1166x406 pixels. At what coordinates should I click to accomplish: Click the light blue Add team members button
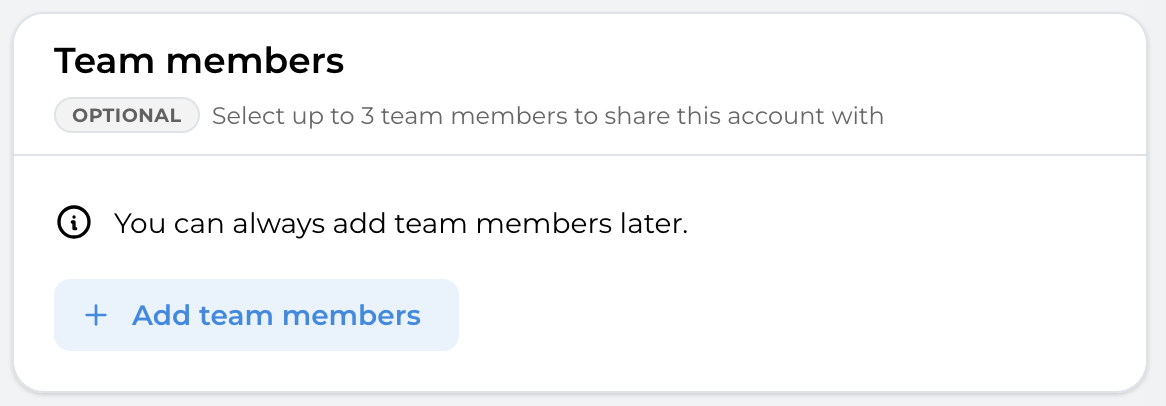256,316
